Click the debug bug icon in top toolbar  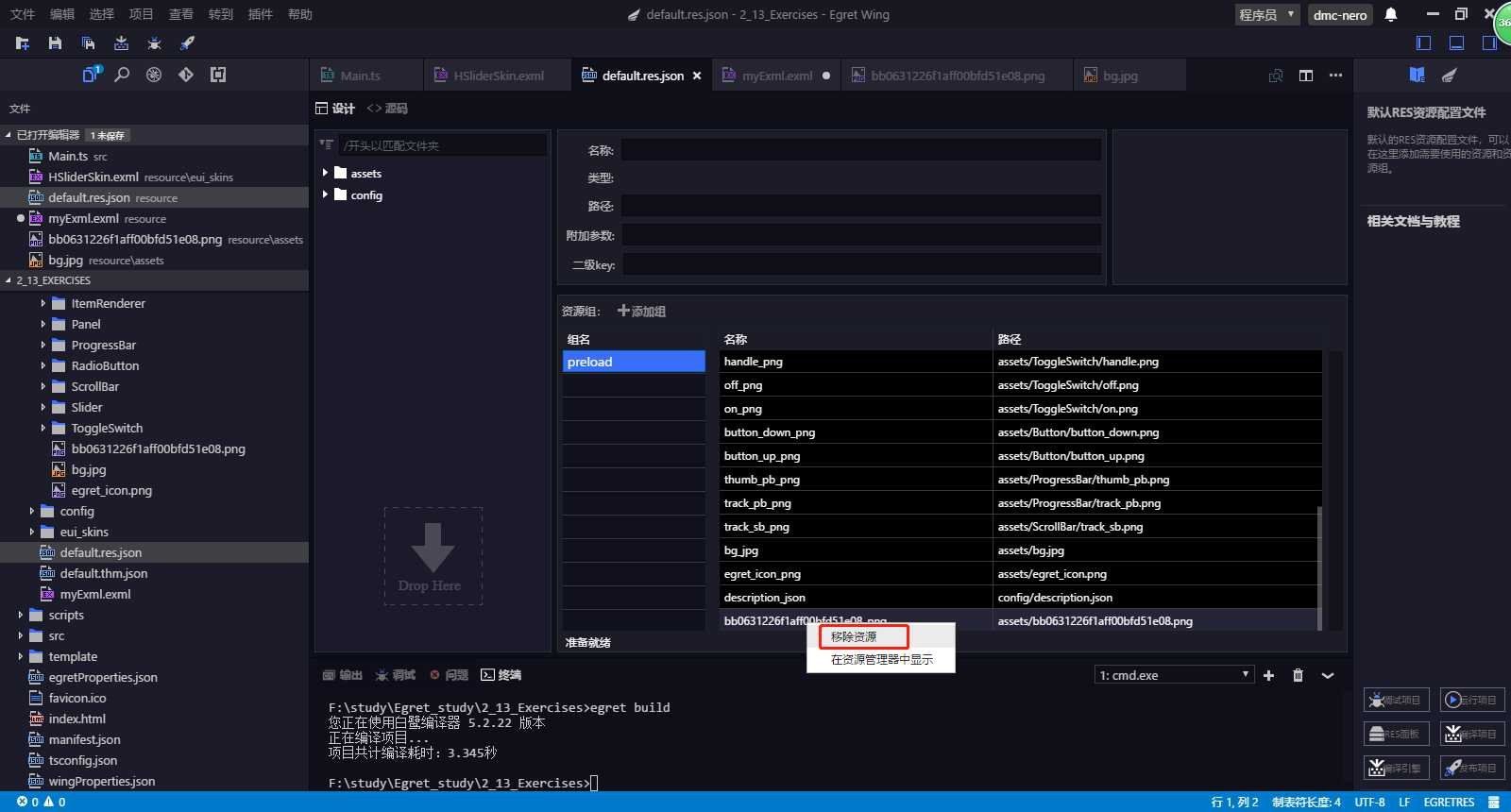click(154, 43)
